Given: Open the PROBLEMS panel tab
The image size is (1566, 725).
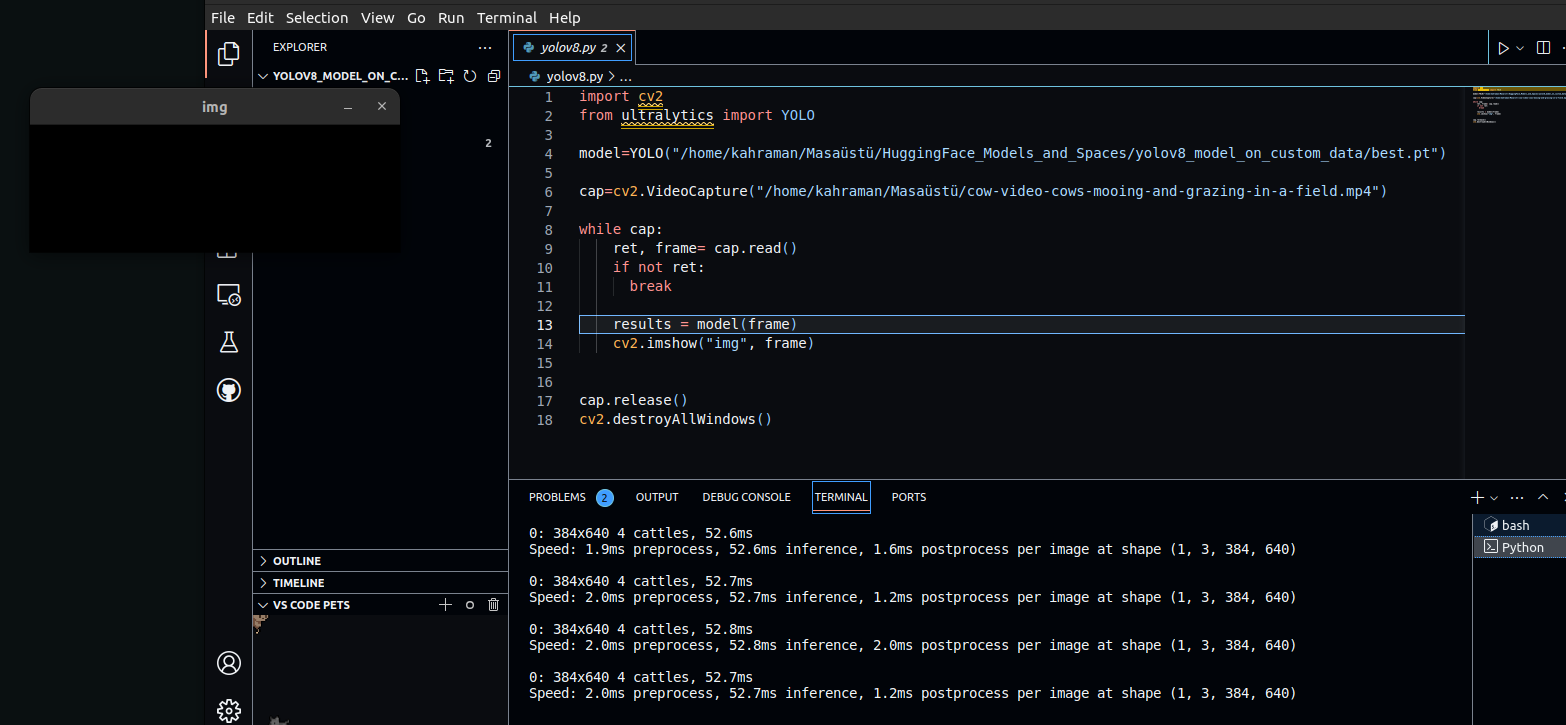Looking at the screenshot, I should [557, 497].
